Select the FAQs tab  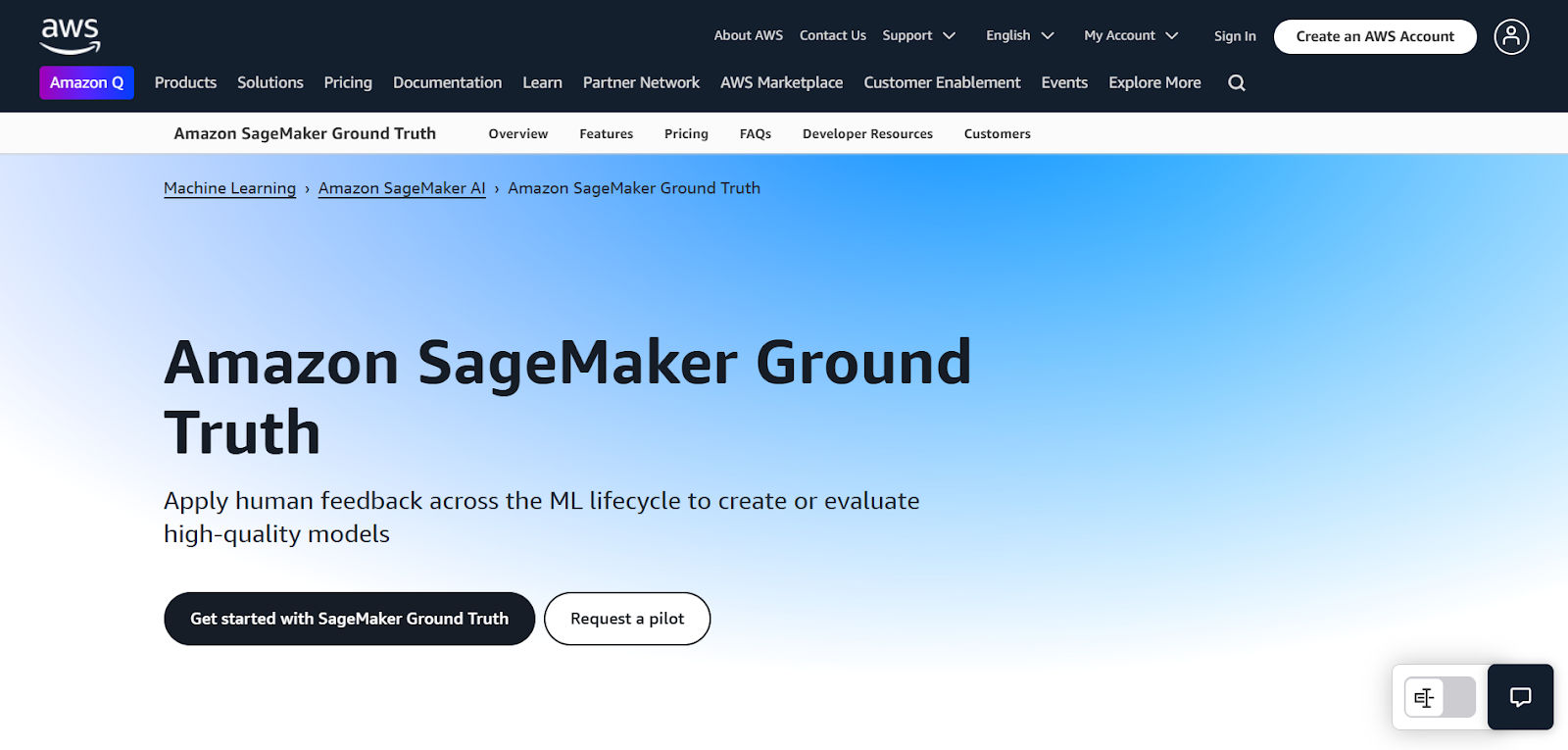(x=756, y=133)
